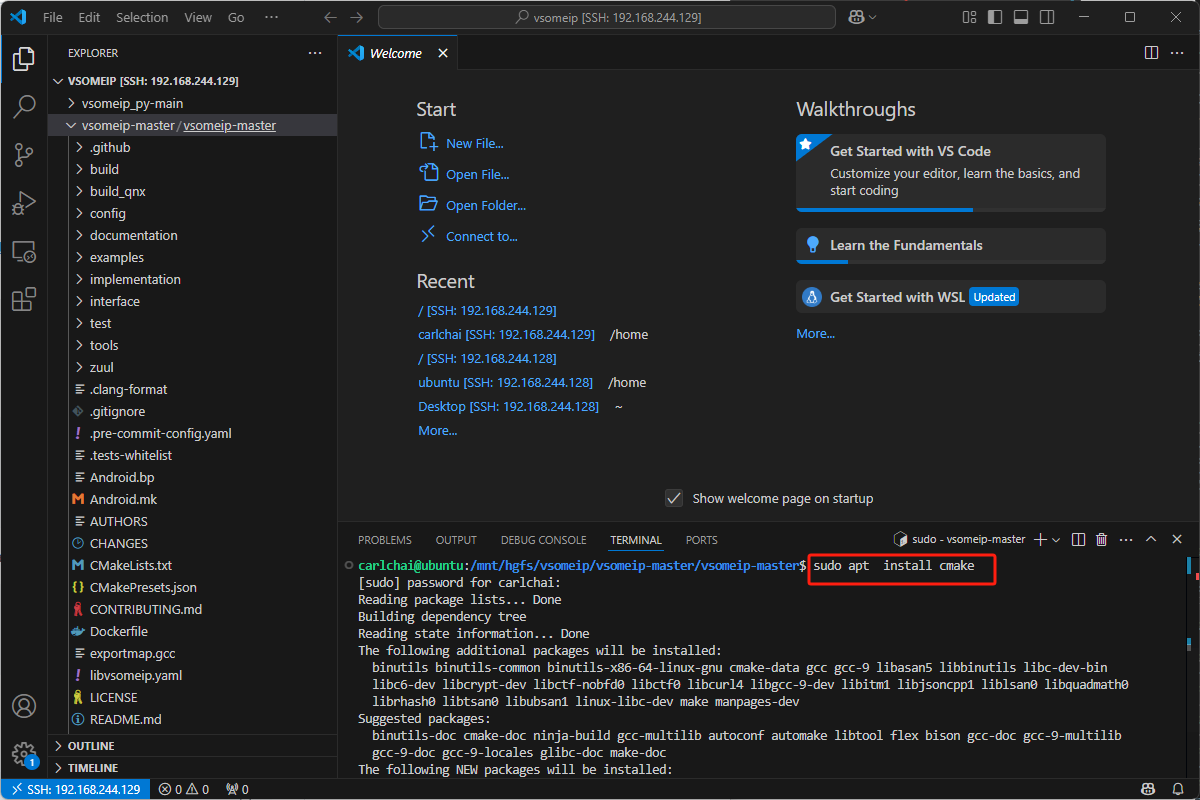Viewport: 1200px width, 800px height.
Task: Create a new terminal with plus icon
Action: (x=1040, y=539)
